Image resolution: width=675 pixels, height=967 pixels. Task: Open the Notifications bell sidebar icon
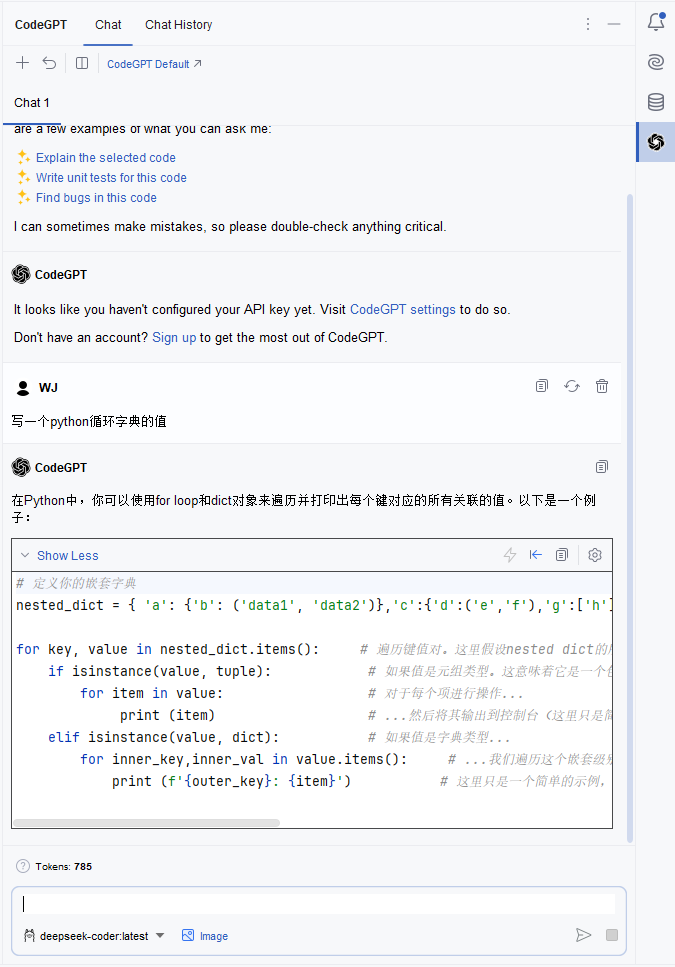point(656,22)
